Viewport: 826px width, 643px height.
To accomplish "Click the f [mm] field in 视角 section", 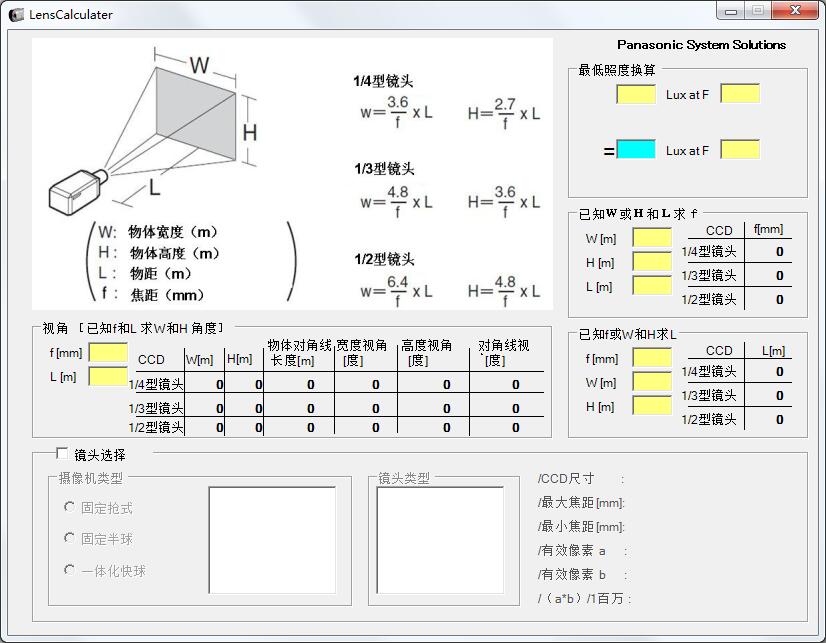I will 108,352.
